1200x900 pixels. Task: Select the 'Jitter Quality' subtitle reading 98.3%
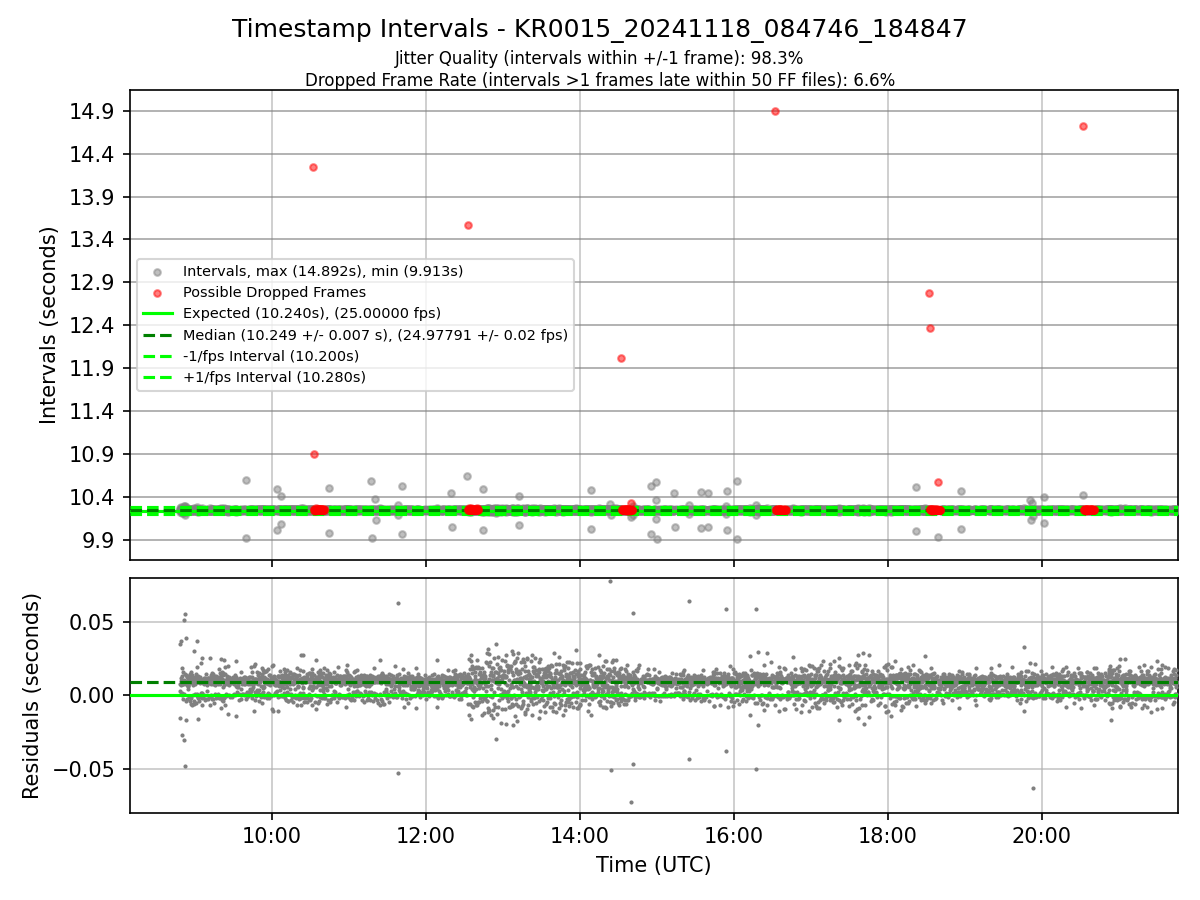tap(599, 59)
